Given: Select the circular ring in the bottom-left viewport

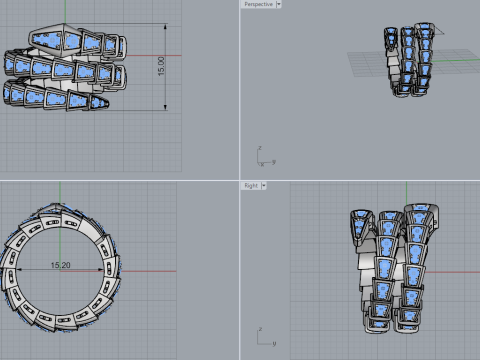Looking at the screenshot, I should coord(61,267).
